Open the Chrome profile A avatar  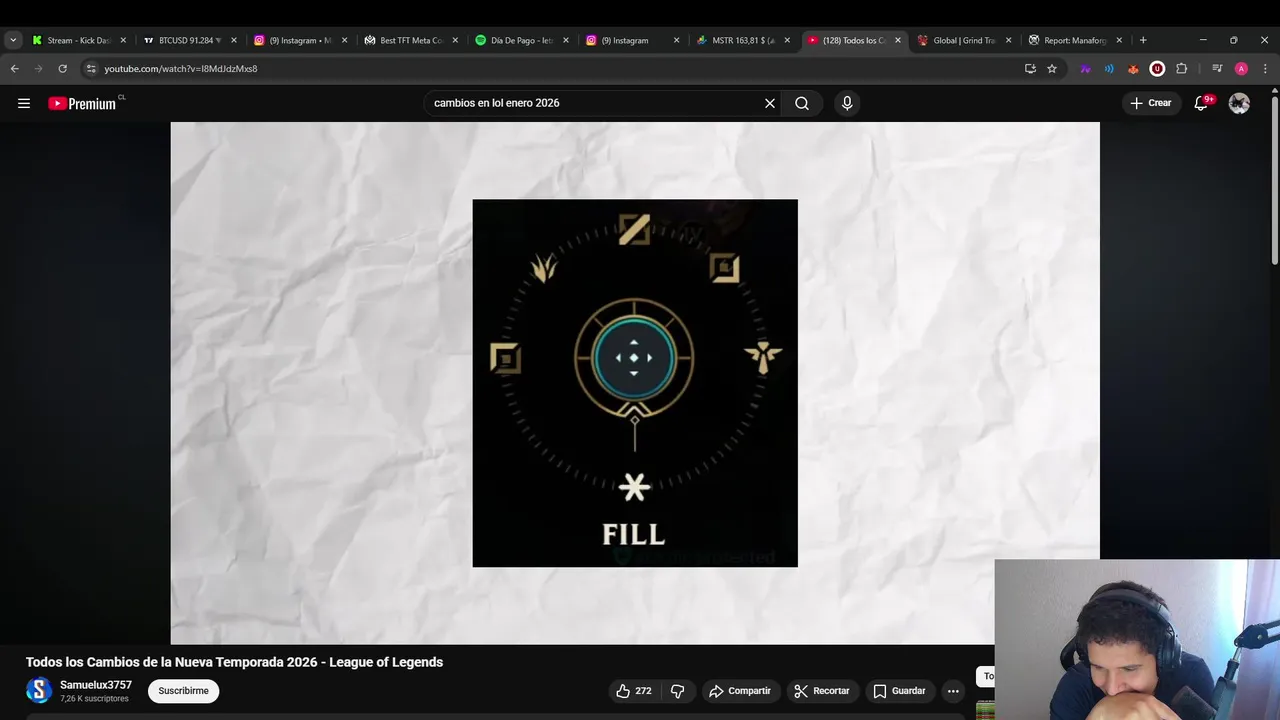click(x=1241, y=69)
